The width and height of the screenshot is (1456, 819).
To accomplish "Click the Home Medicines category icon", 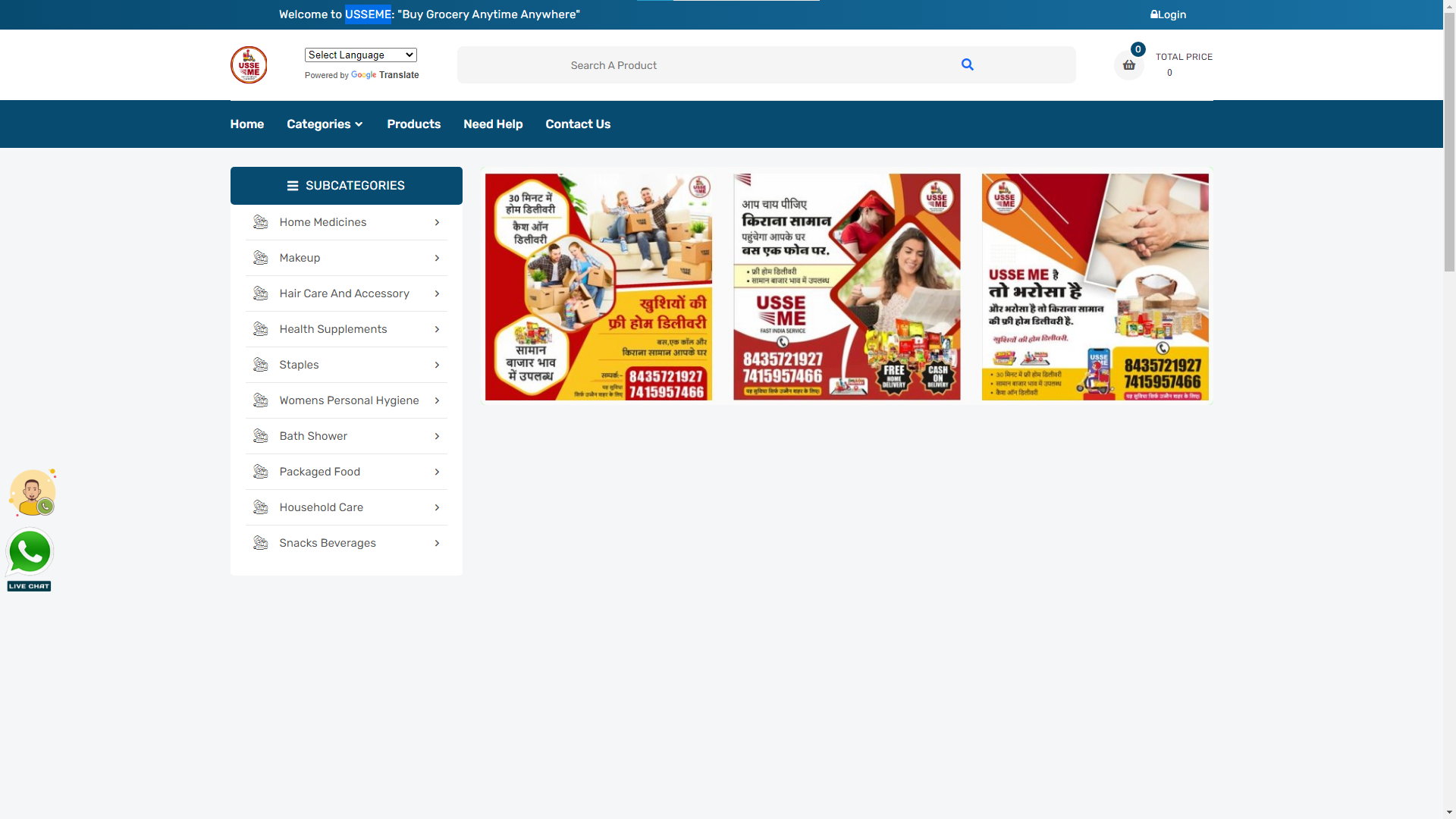I will click(x=260, y=222).
